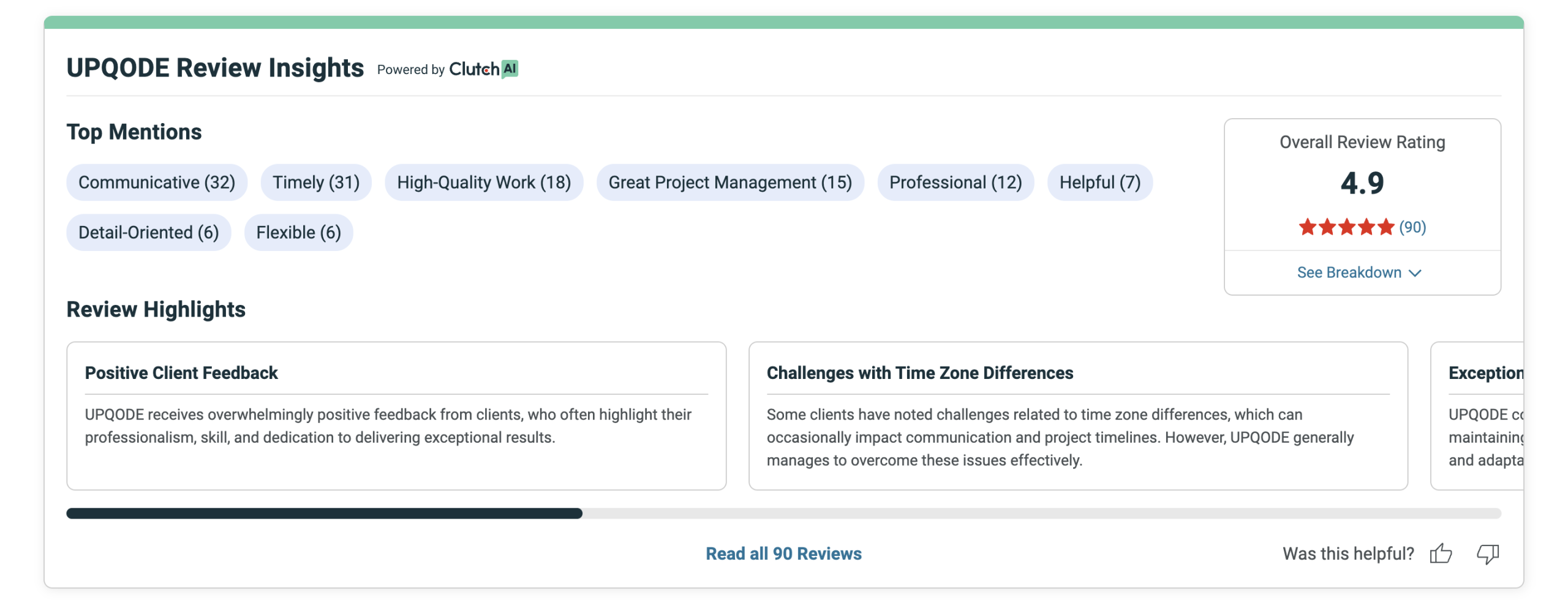Click the thumbs up helpful icon
Viewport: 1568px width, 600px height.
pyautogui.click(x=1440, y=553)
